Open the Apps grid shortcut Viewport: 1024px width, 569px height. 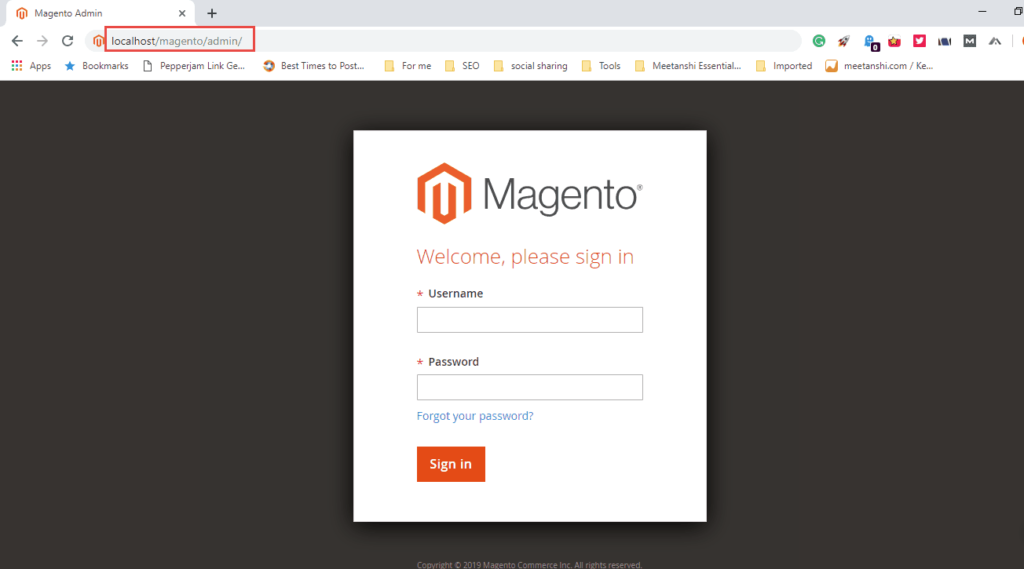pos(31,66)
